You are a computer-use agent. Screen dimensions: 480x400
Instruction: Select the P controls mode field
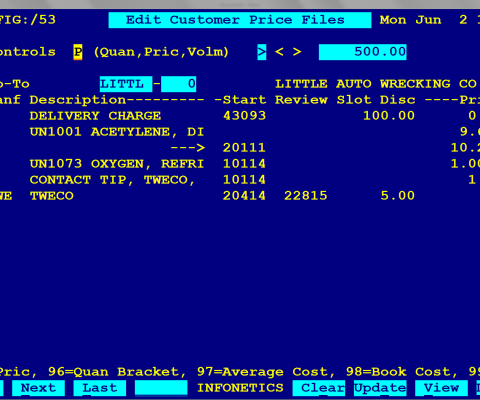(78, 52)
